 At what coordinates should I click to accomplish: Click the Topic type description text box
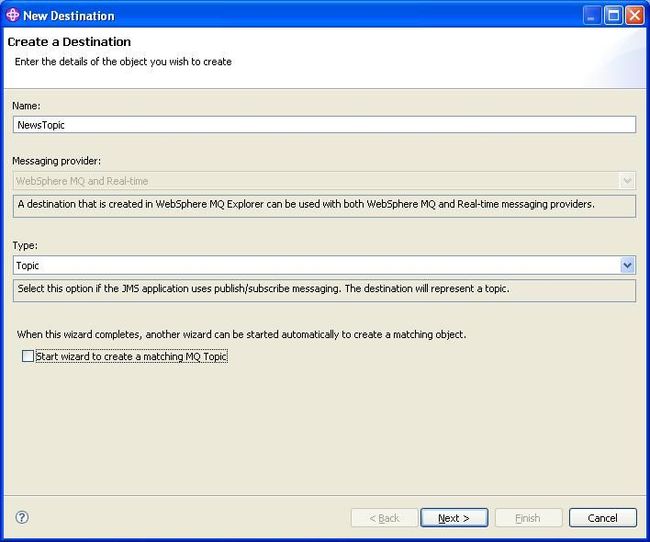click(324, 290)
